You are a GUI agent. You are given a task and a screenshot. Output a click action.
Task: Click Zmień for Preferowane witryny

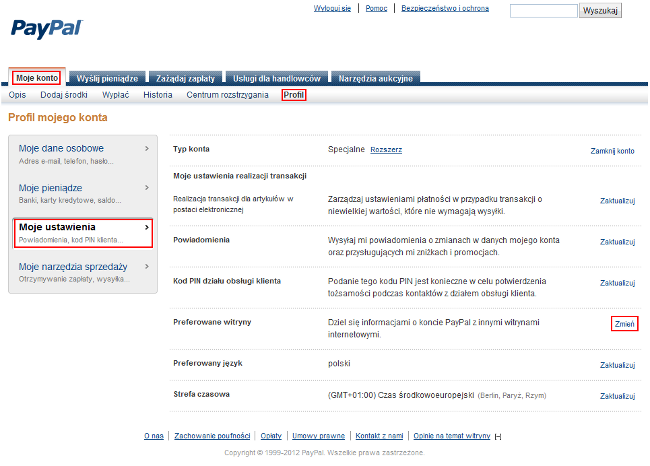pos(624,324)
